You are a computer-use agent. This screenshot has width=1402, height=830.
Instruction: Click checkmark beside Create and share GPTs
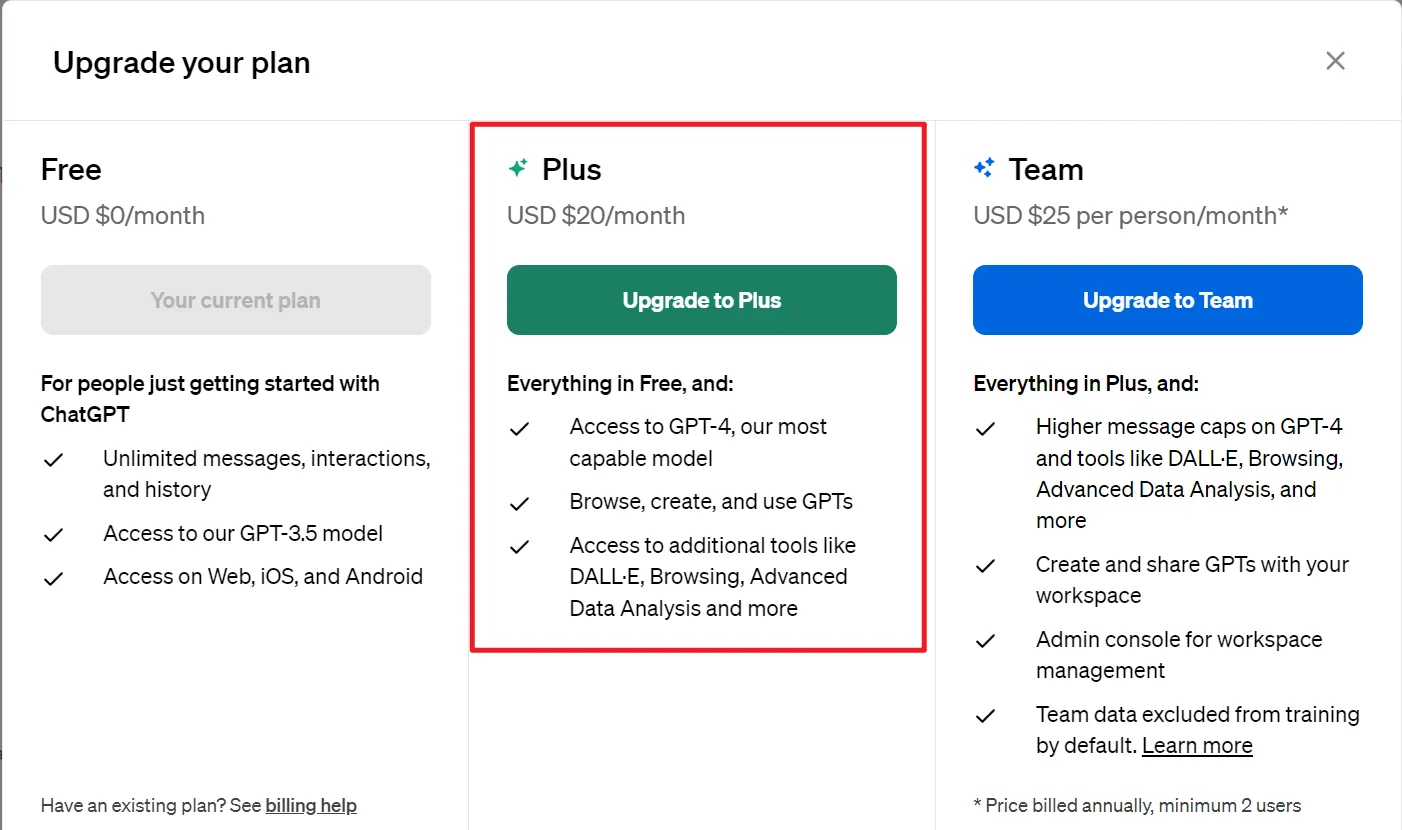[986, 566]
